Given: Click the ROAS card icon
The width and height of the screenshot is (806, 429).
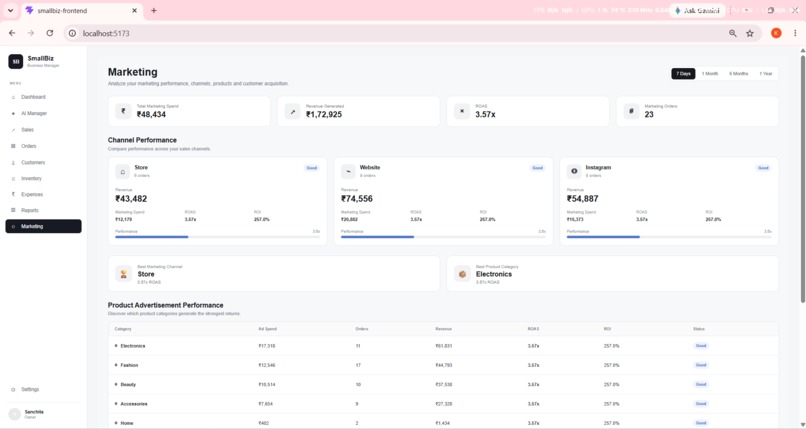Looking at the screenshot, I should (x=462, y=111).
